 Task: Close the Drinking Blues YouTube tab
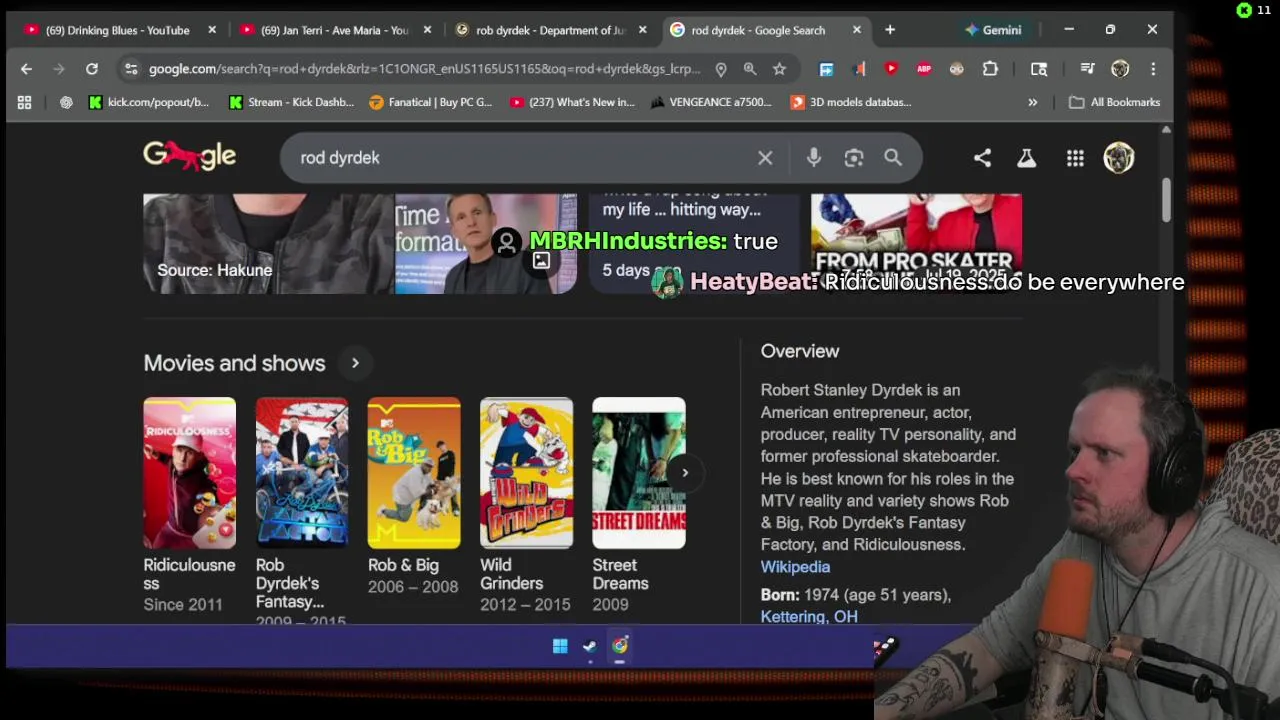[x=212, y=30]
